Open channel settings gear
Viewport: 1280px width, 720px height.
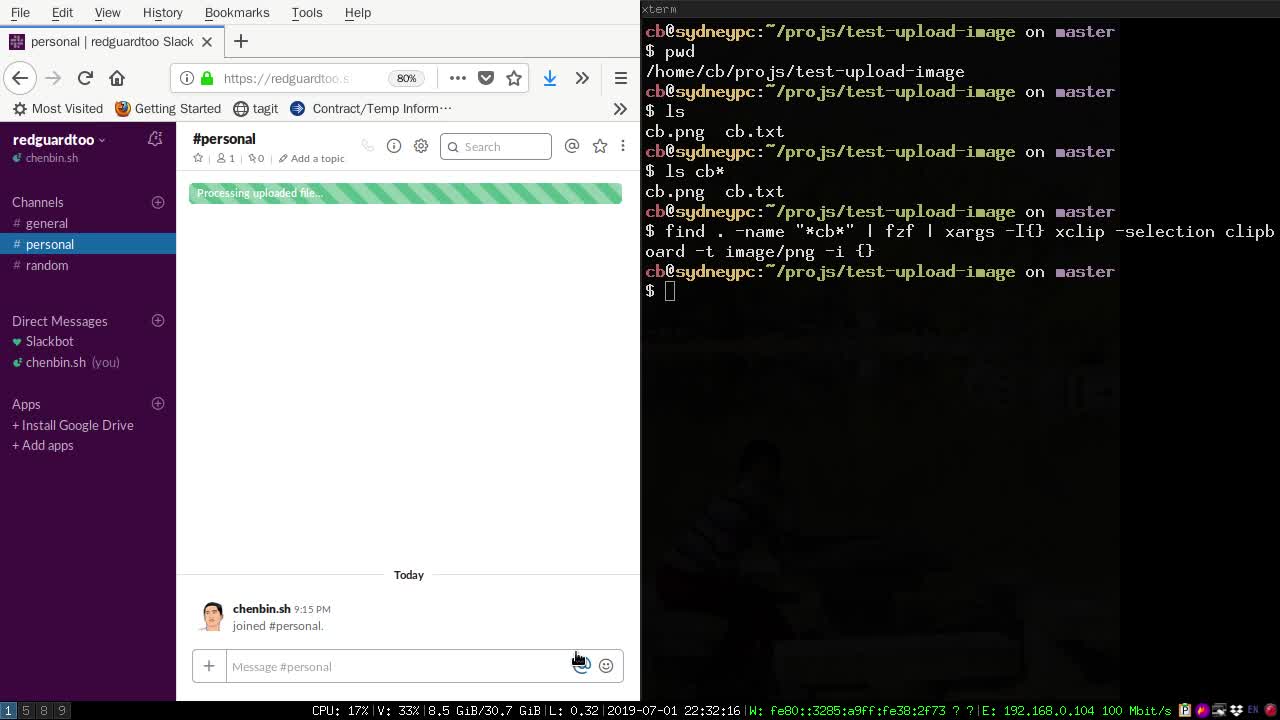click(x=421, y=146)
